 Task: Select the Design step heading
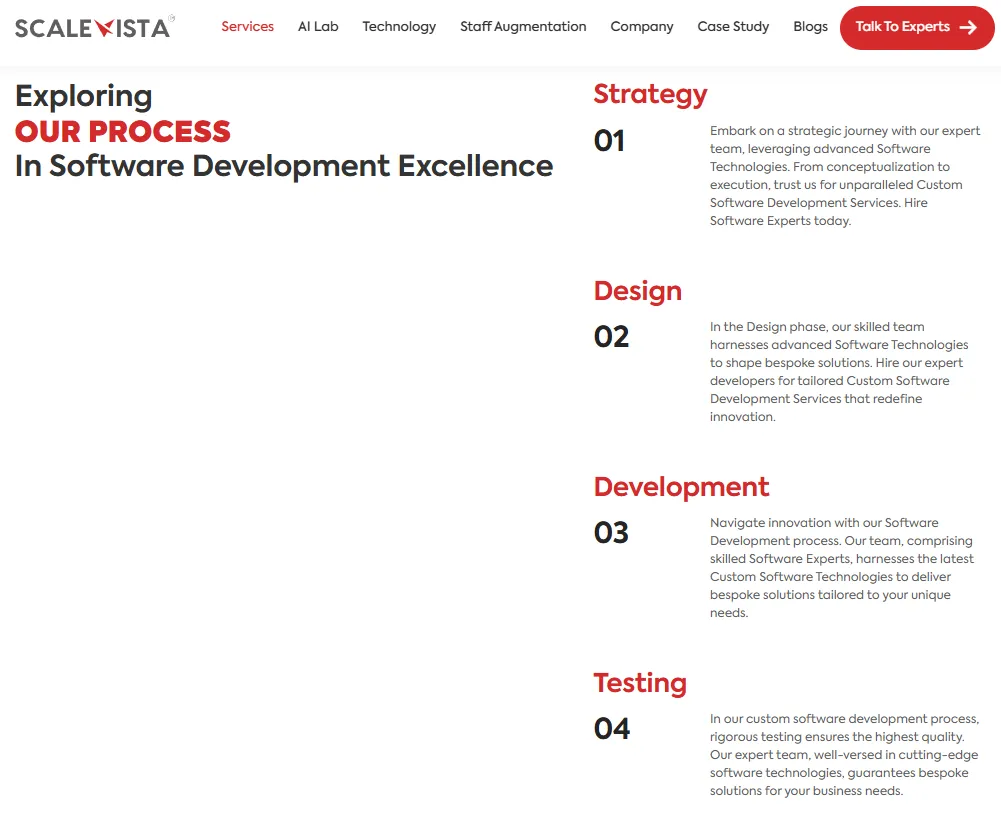637,291
